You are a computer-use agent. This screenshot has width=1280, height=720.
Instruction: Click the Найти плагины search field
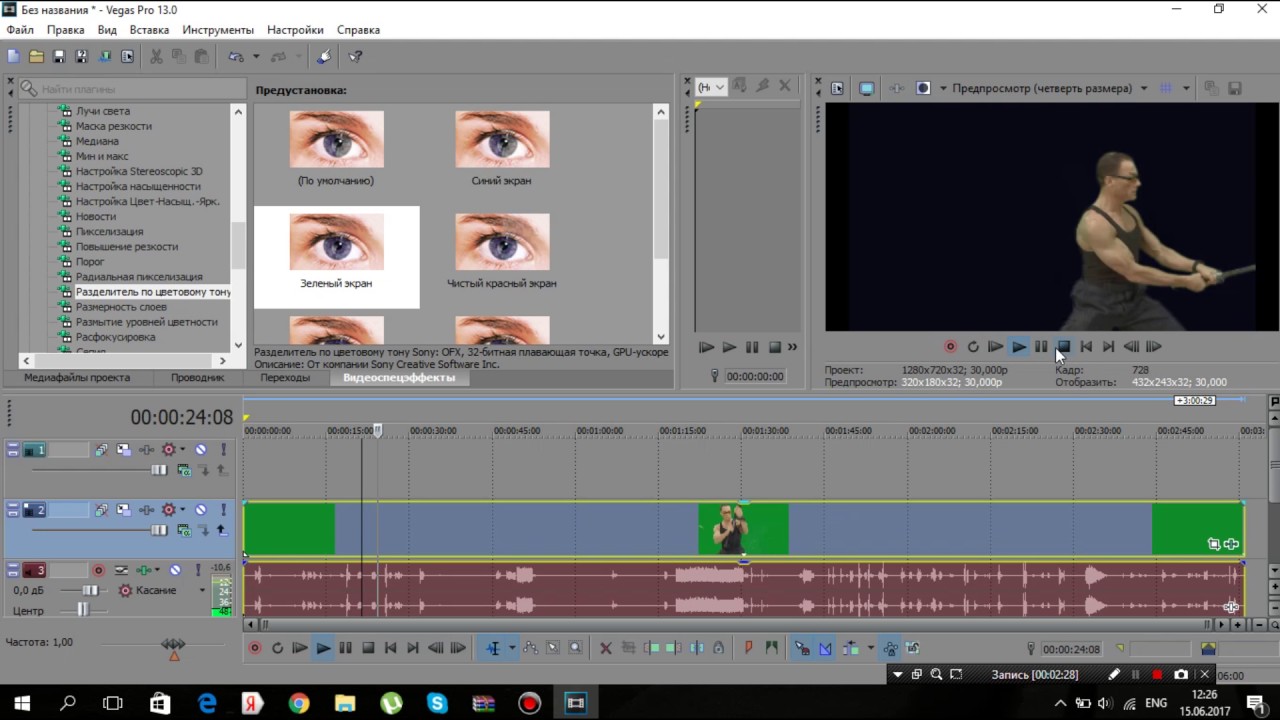click(131, 89)
